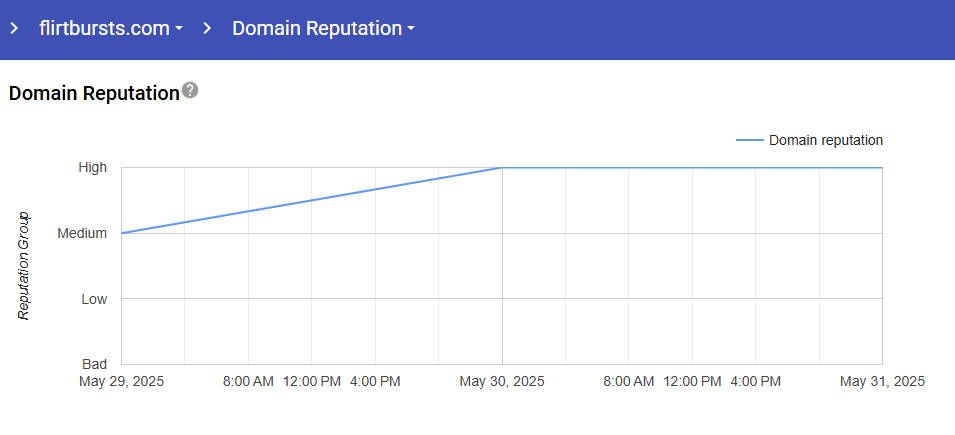This screenshot has width=955, height=435.
Task: Click the blue legend line swatch
Action: [x=749, y=141]
